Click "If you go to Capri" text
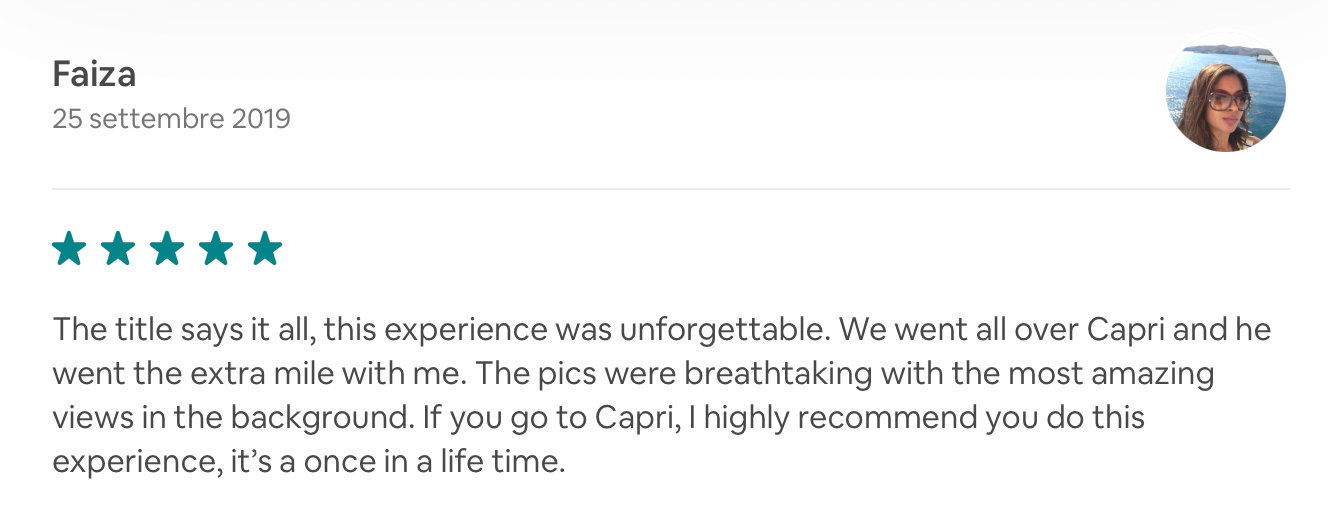1328x512 pixels. tap(534, 417)
